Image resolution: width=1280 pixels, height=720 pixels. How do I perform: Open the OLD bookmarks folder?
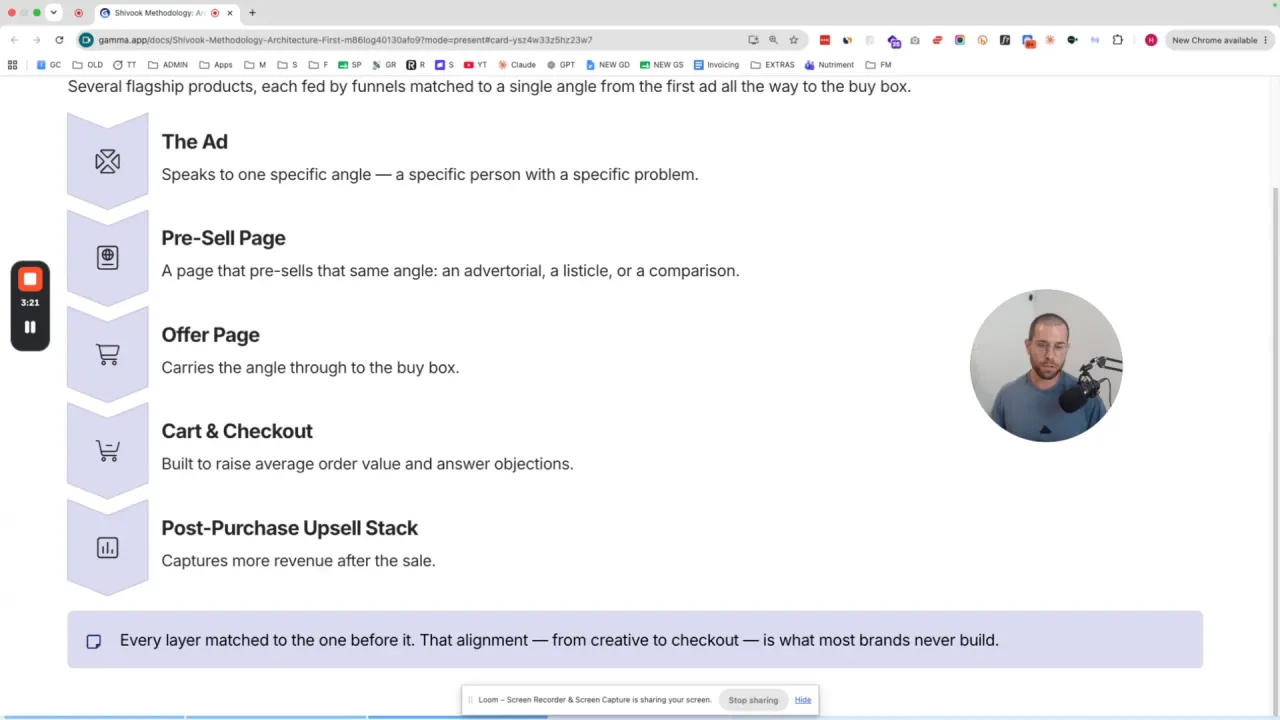[87, 65]
